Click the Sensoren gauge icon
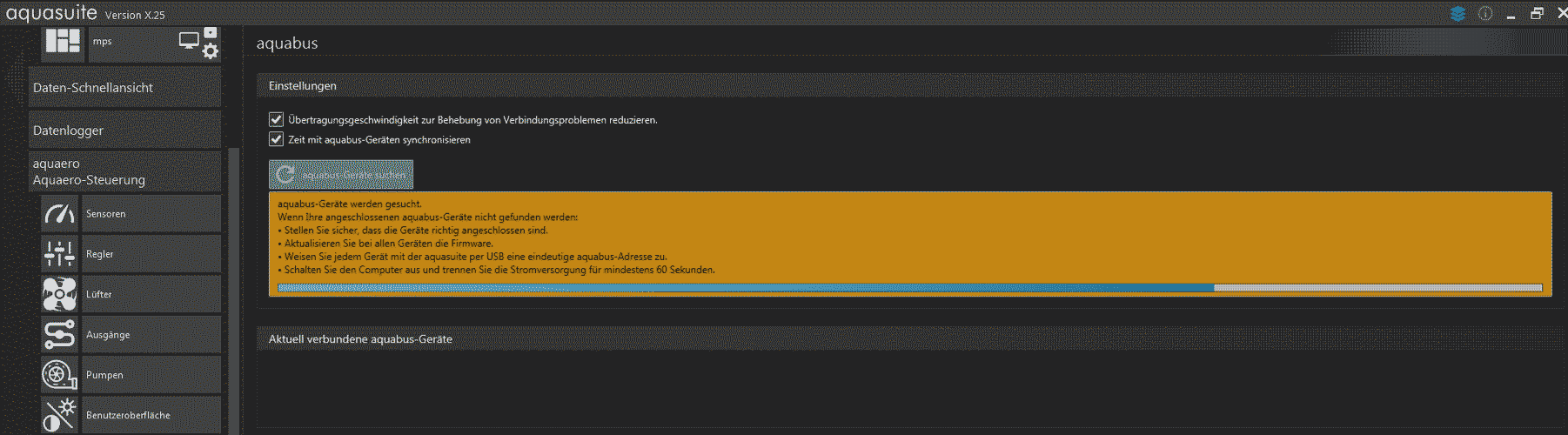This screenshot has height=435, width=1568. click(x=59, y=214)
